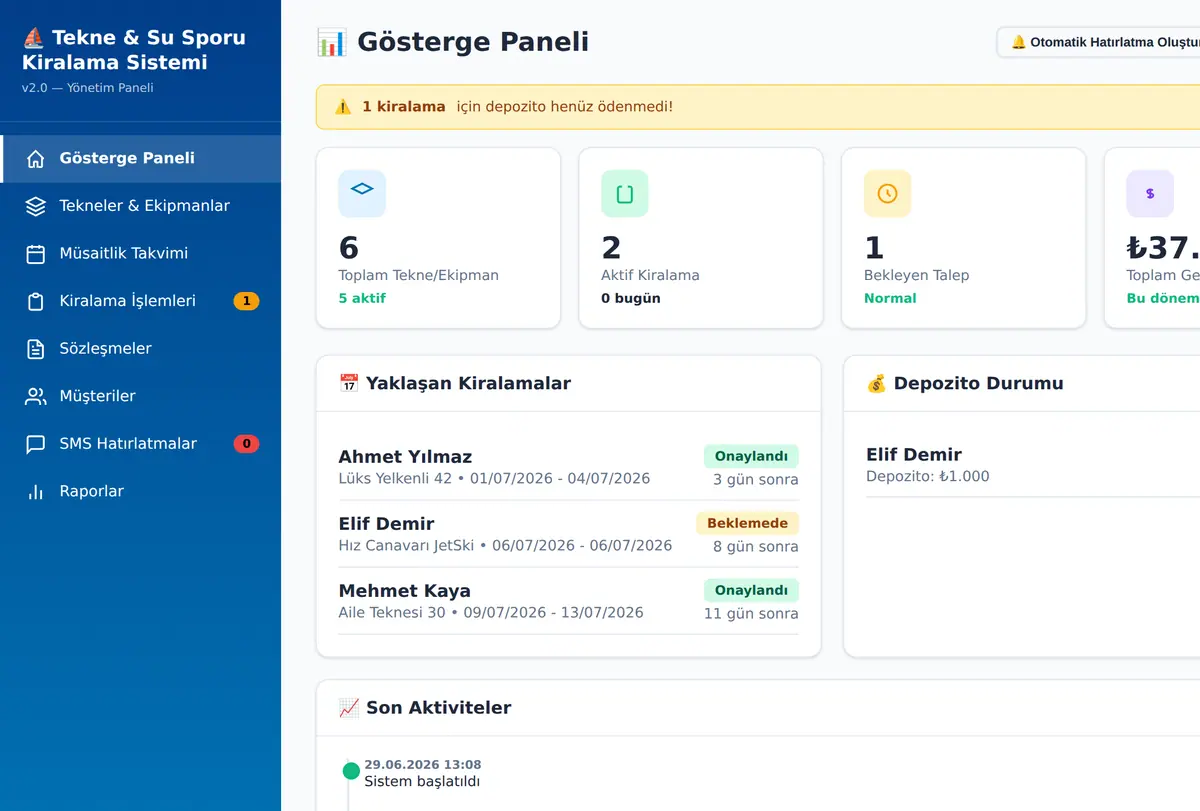This screenshot has width=1200, height=811.
Task: Show the Müşteriler list
Action: [142, 396]
